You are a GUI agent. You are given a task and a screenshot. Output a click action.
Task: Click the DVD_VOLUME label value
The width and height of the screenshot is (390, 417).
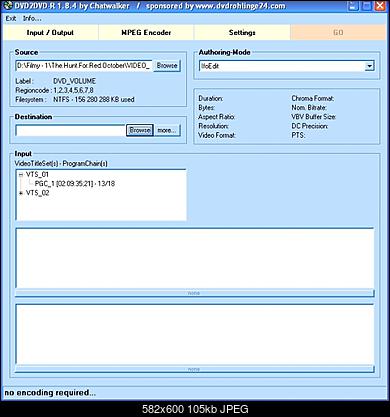pyautogui.click(x=74, y=81)
